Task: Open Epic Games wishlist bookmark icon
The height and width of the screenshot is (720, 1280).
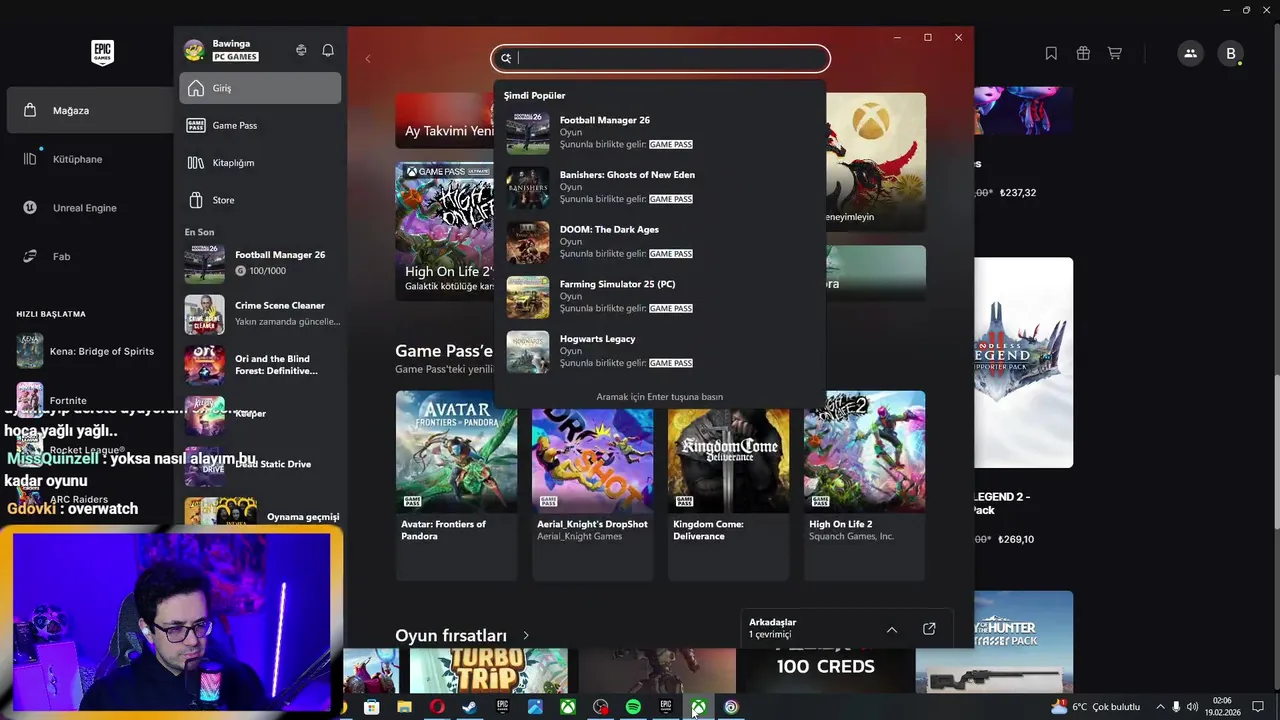Action: click(1051, 53)
